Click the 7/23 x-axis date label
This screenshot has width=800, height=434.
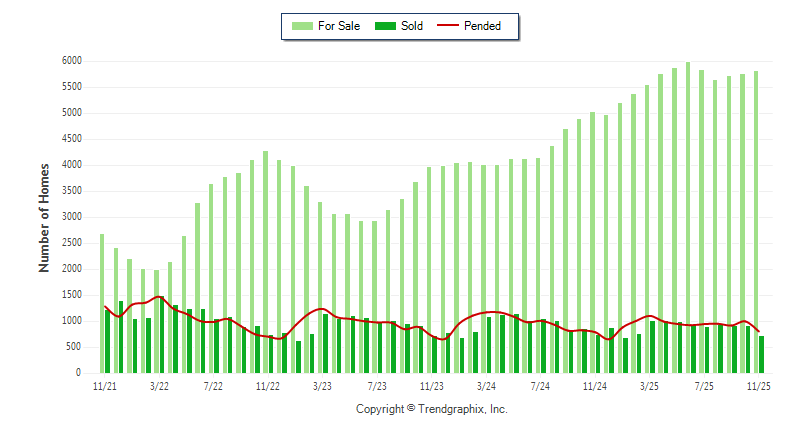coord(376,385)
